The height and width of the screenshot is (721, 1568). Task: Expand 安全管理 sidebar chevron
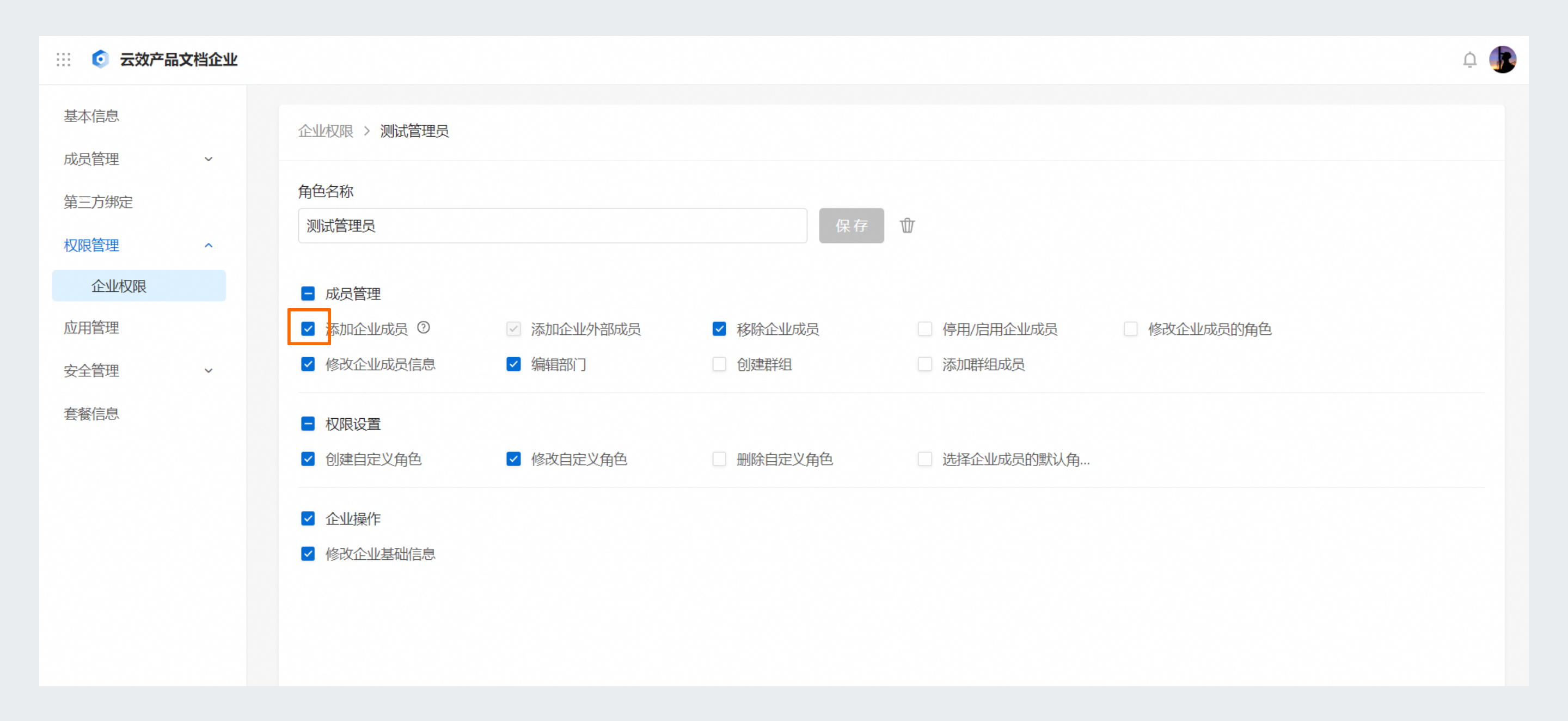[x=208, y=370]
